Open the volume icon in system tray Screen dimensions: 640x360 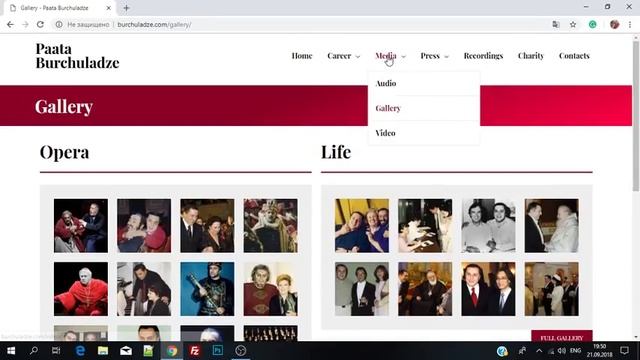tap(562, 351)
